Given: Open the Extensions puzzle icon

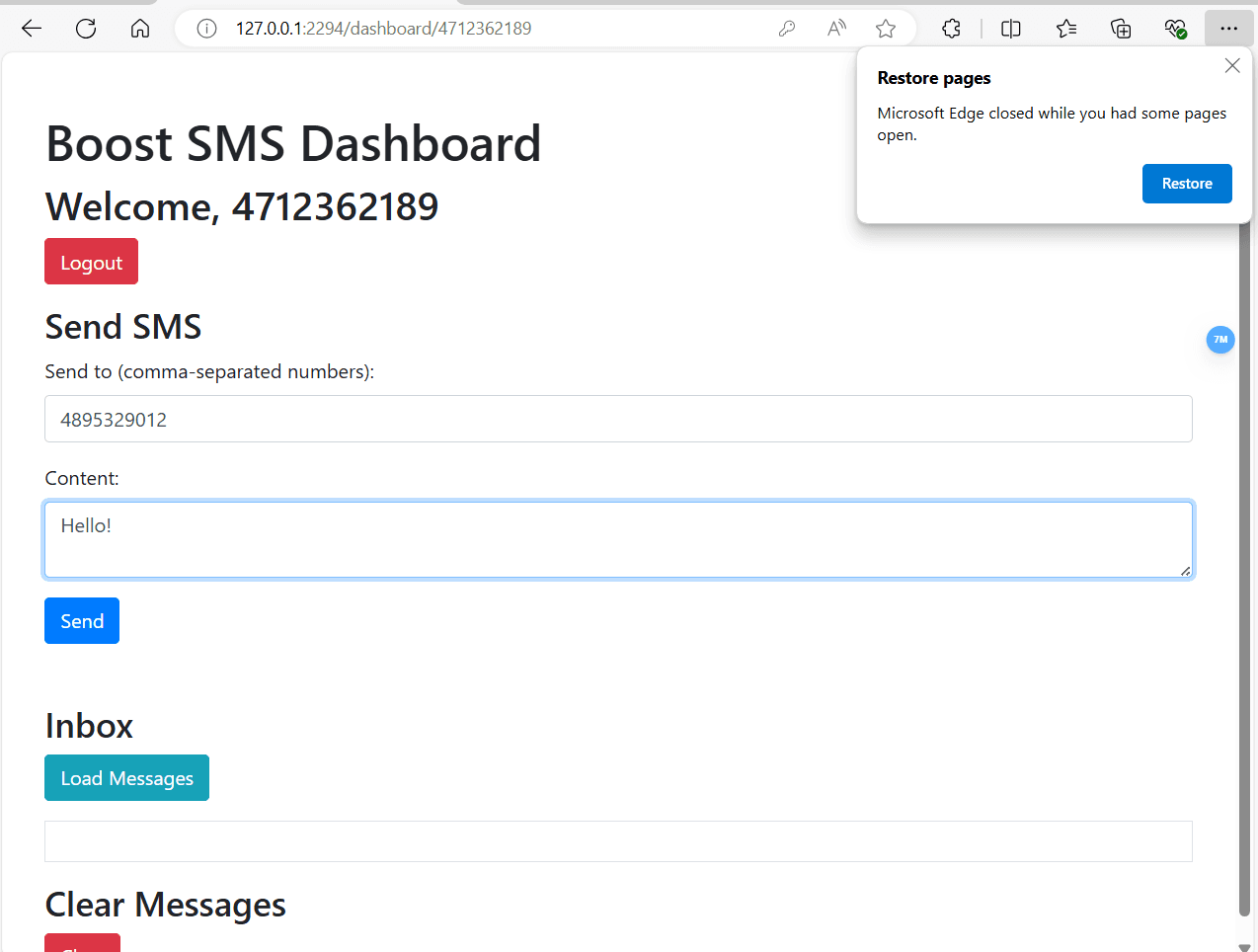Looking at the screenshot, I should [x=951, y=29].
